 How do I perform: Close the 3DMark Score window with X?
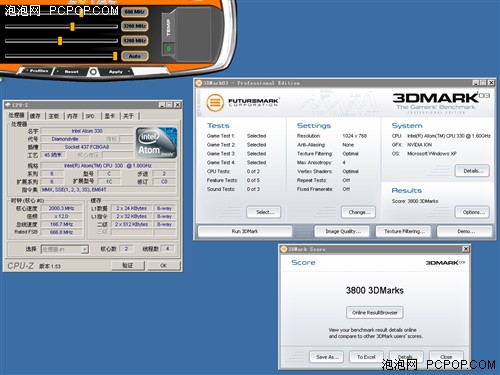pos(466,249)
